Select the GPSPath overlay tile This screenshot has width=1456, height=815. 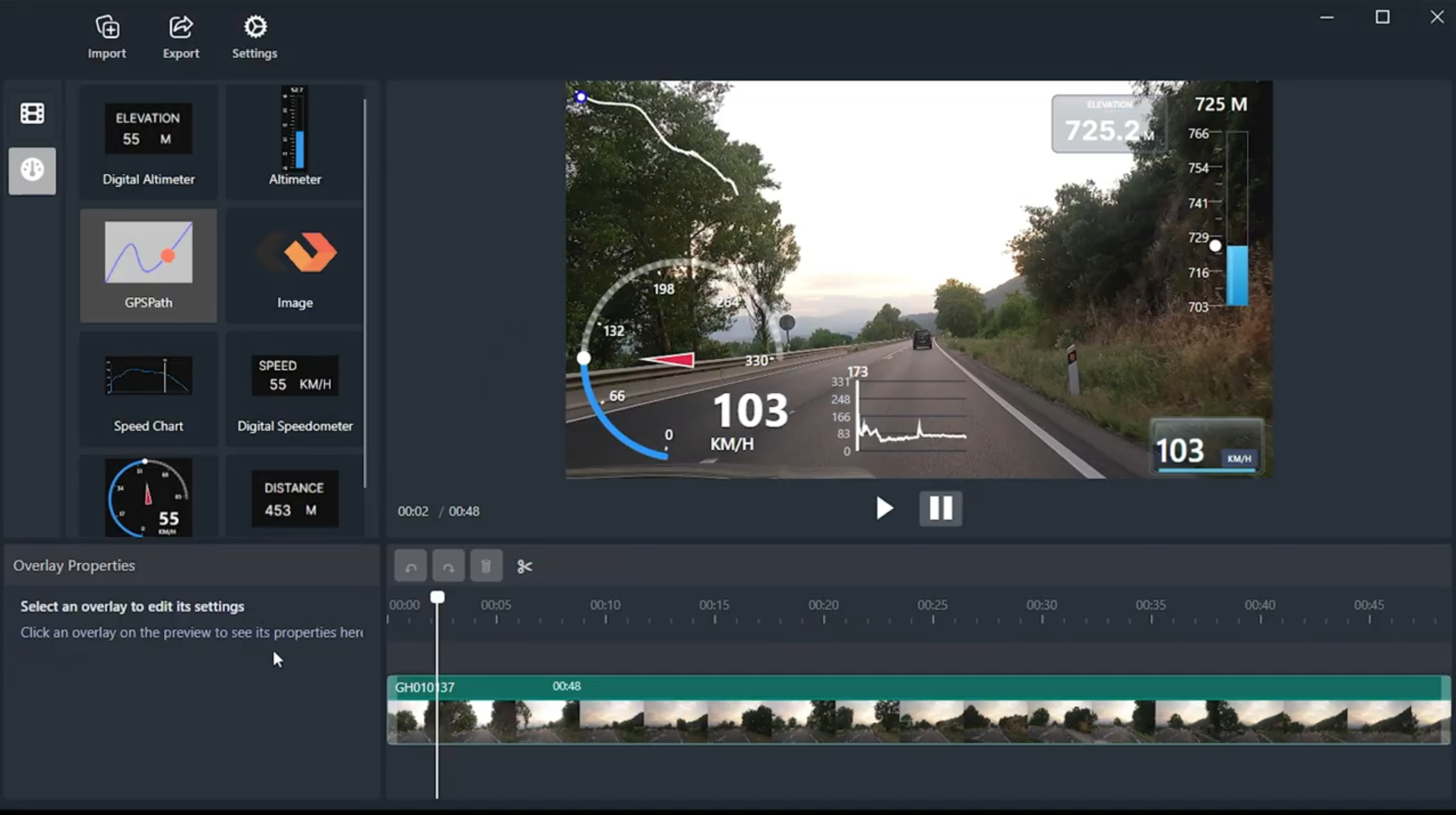pos(148,265)
